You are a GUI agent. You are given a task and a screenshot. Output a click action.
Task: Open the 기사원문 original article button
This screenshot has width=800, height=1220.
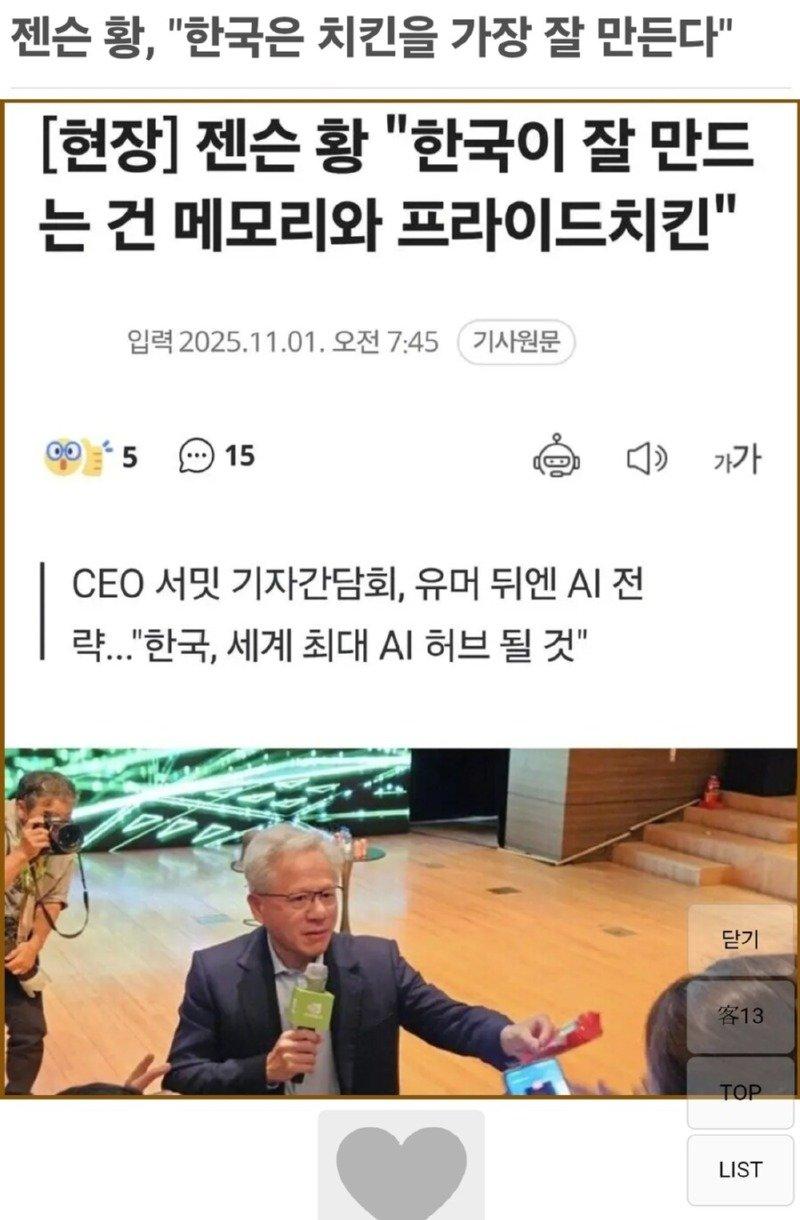point(516,342)
